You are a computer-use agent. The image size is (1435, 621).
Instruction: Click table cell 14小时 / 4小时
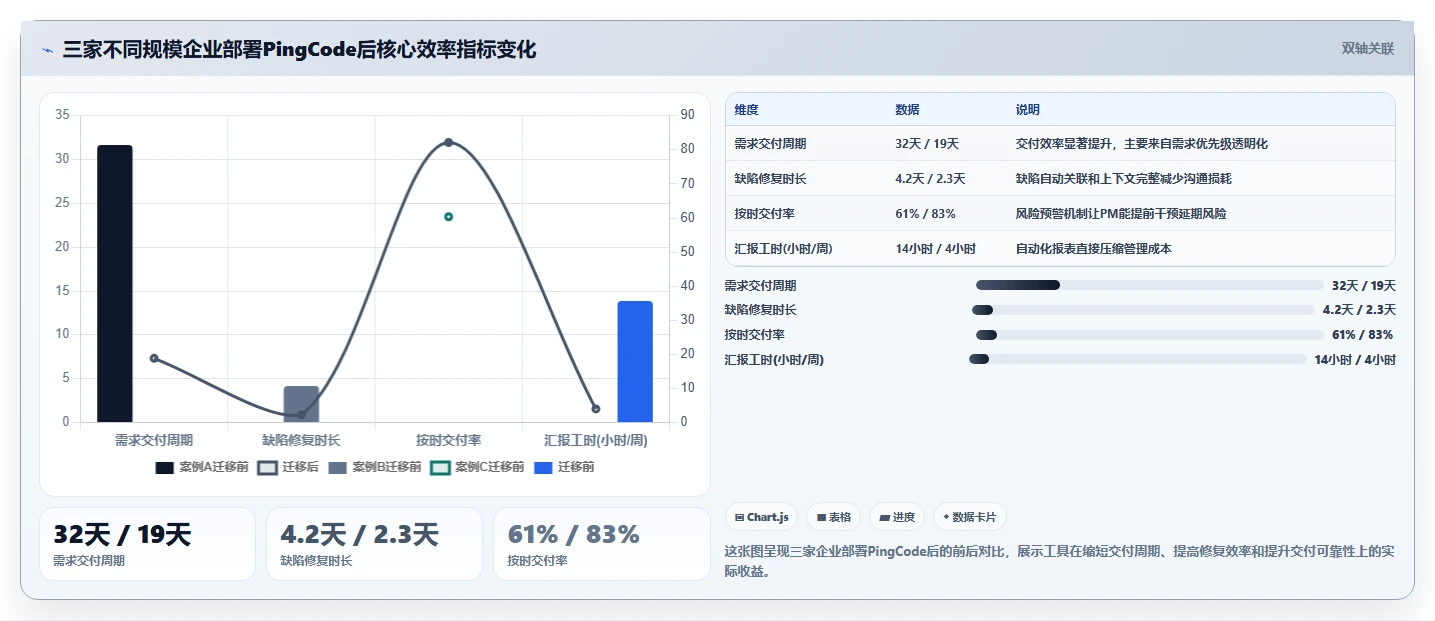pos(935,249)
